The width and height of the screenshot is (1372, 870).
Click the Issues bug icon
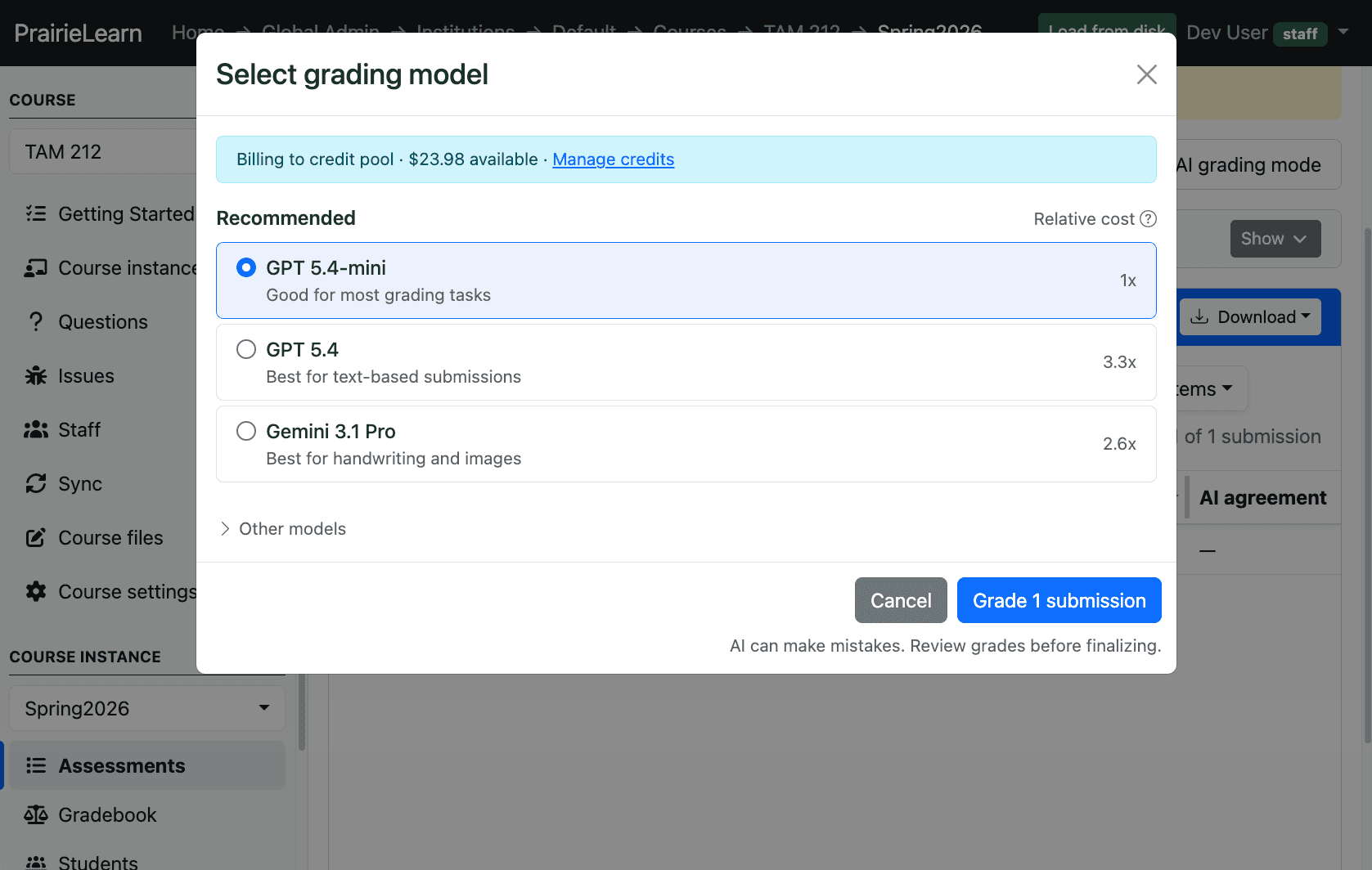click(36, 376)
